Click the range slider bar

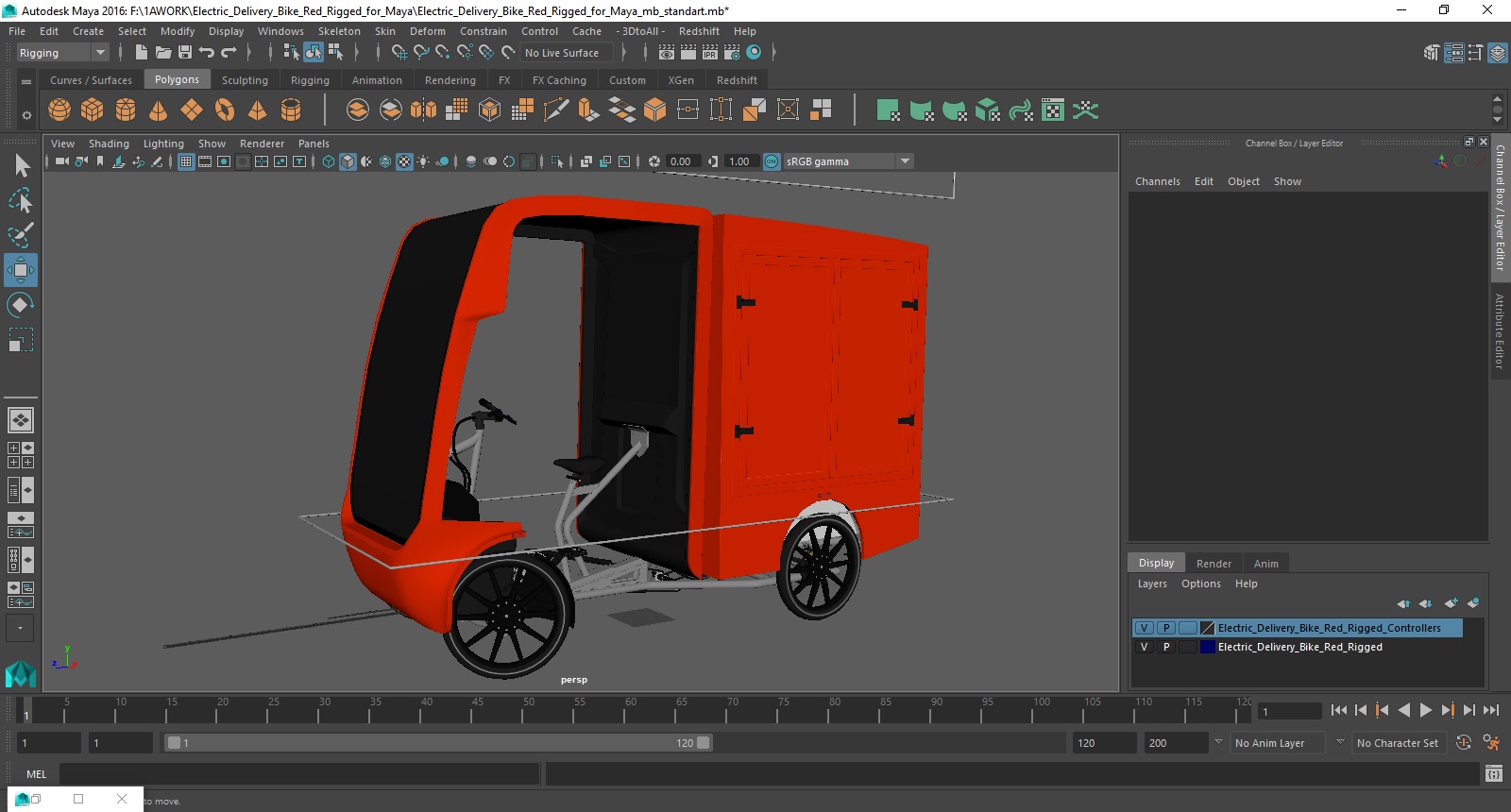[439, 743]
